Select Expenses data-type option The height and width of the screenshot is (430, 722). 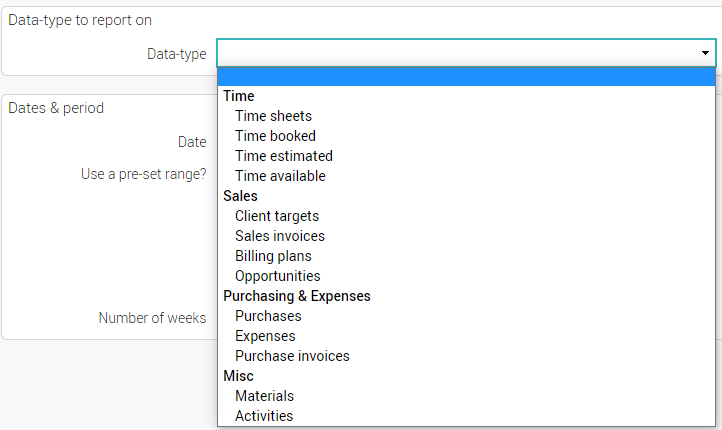click(265, 336)
